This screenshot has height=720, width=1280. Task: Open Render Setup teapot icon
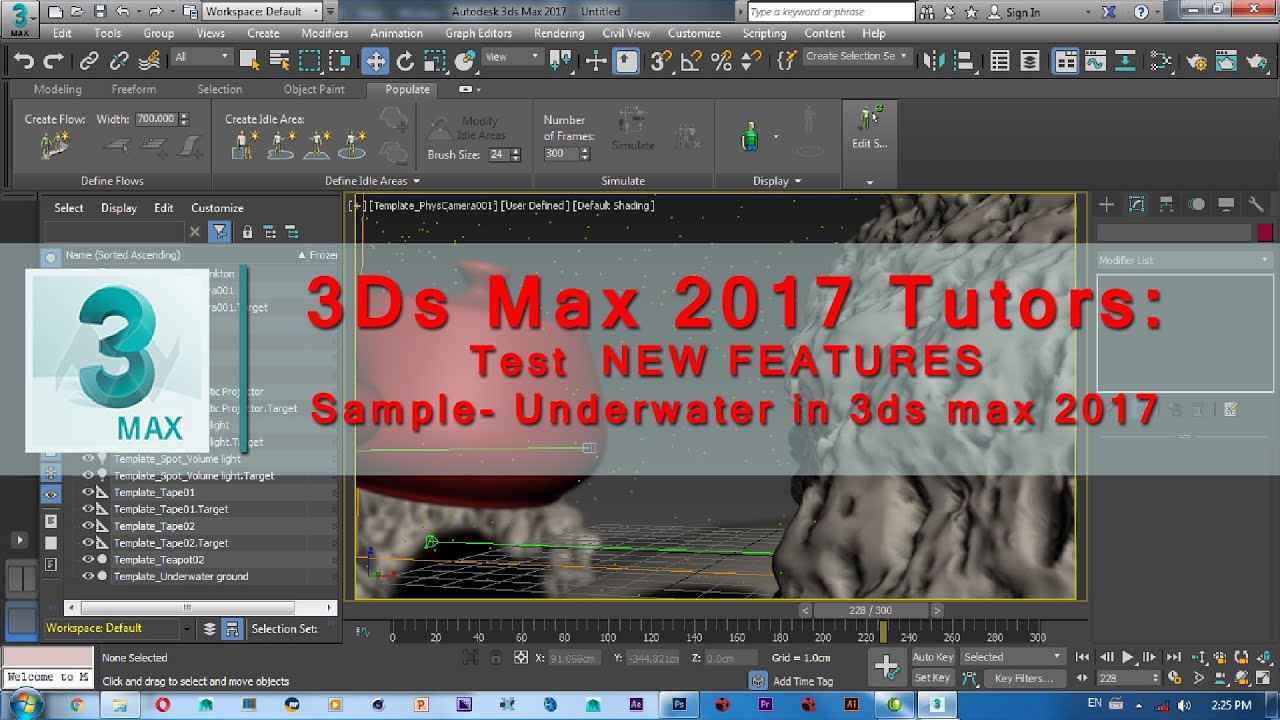(x=1196, y=61)
